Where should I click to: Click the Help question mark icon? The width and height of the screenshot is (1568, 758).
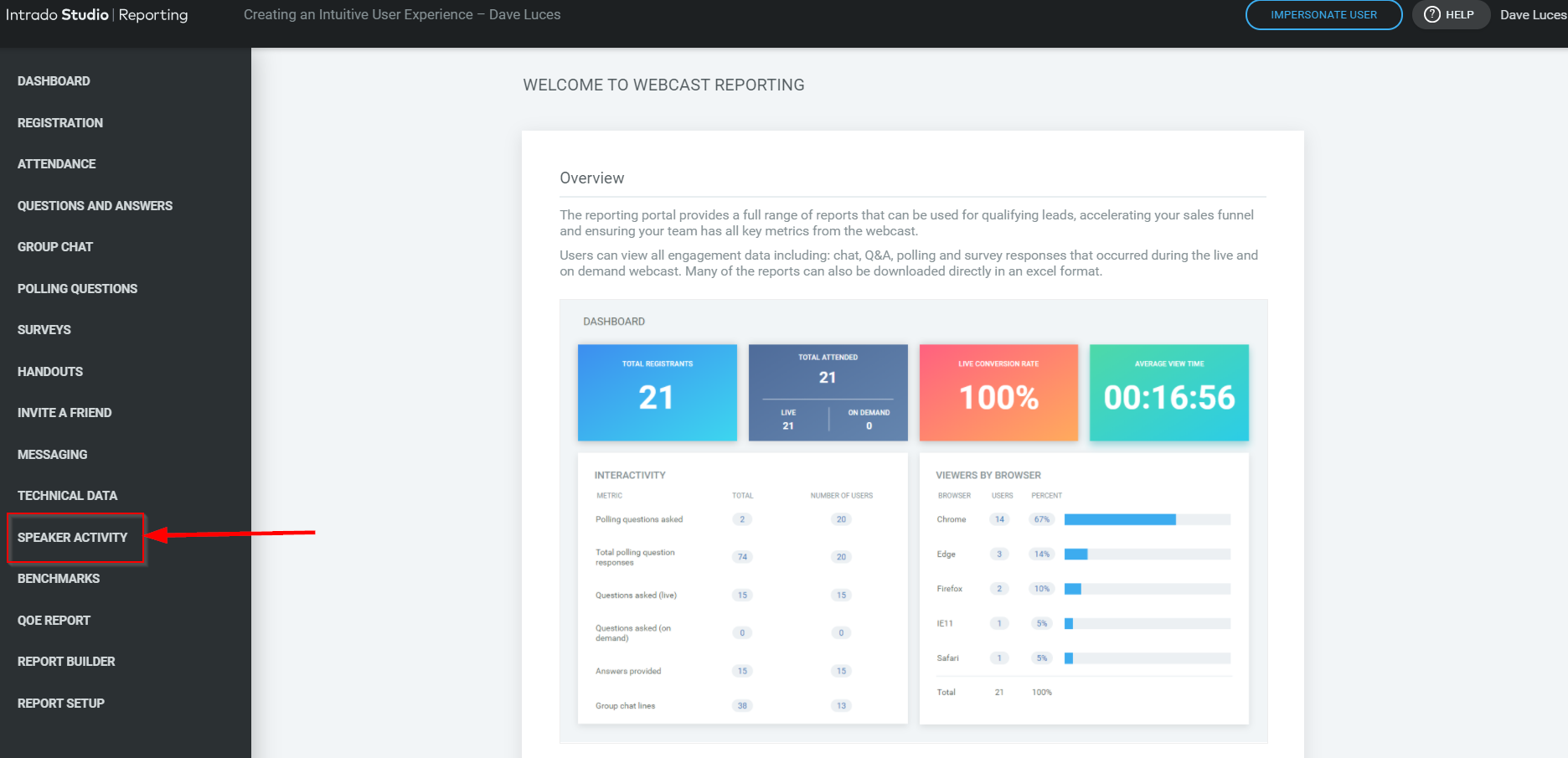point(1432,14)
